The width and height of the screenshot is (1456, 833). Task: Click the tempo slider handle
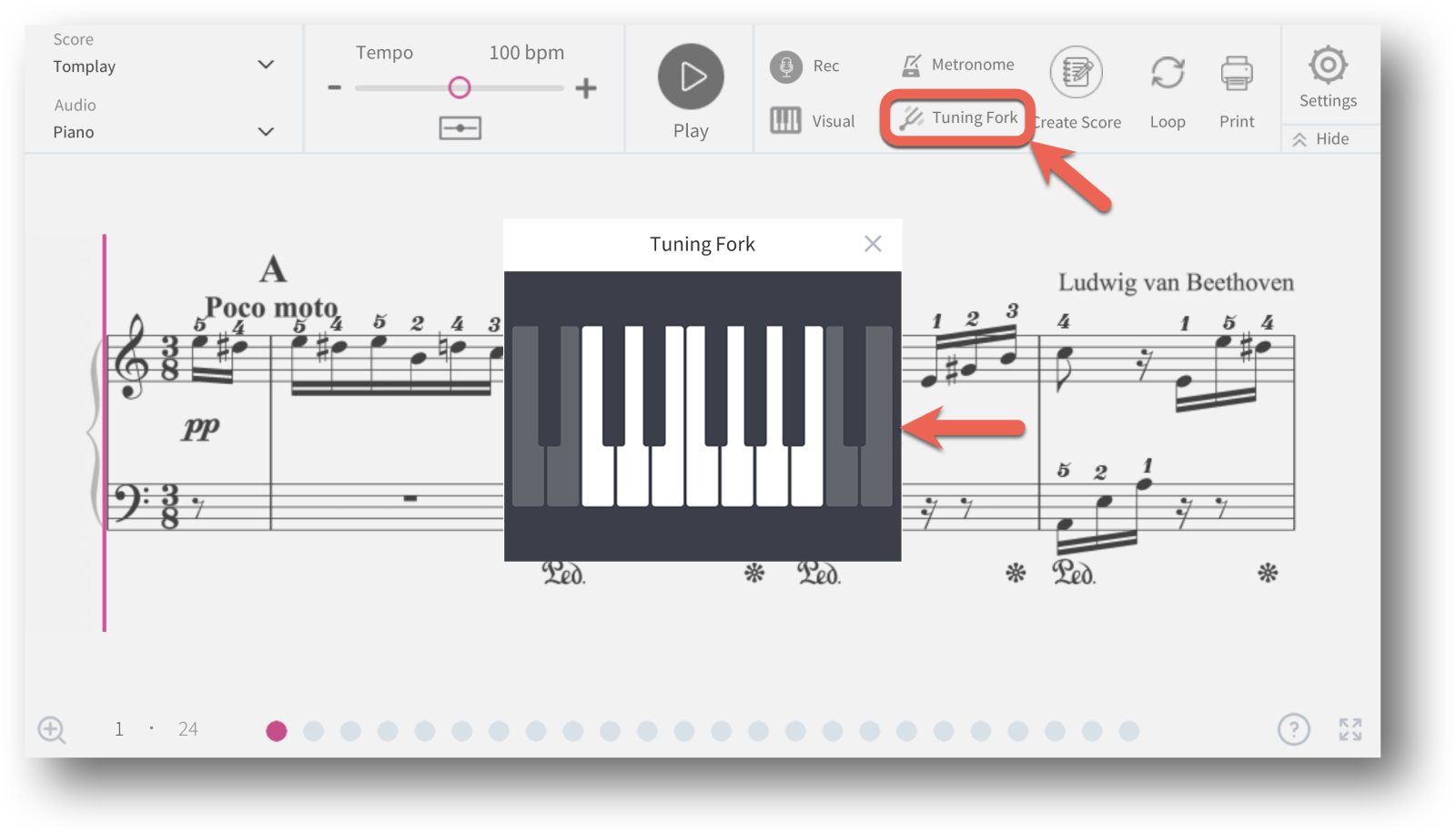tap(460, 87)
